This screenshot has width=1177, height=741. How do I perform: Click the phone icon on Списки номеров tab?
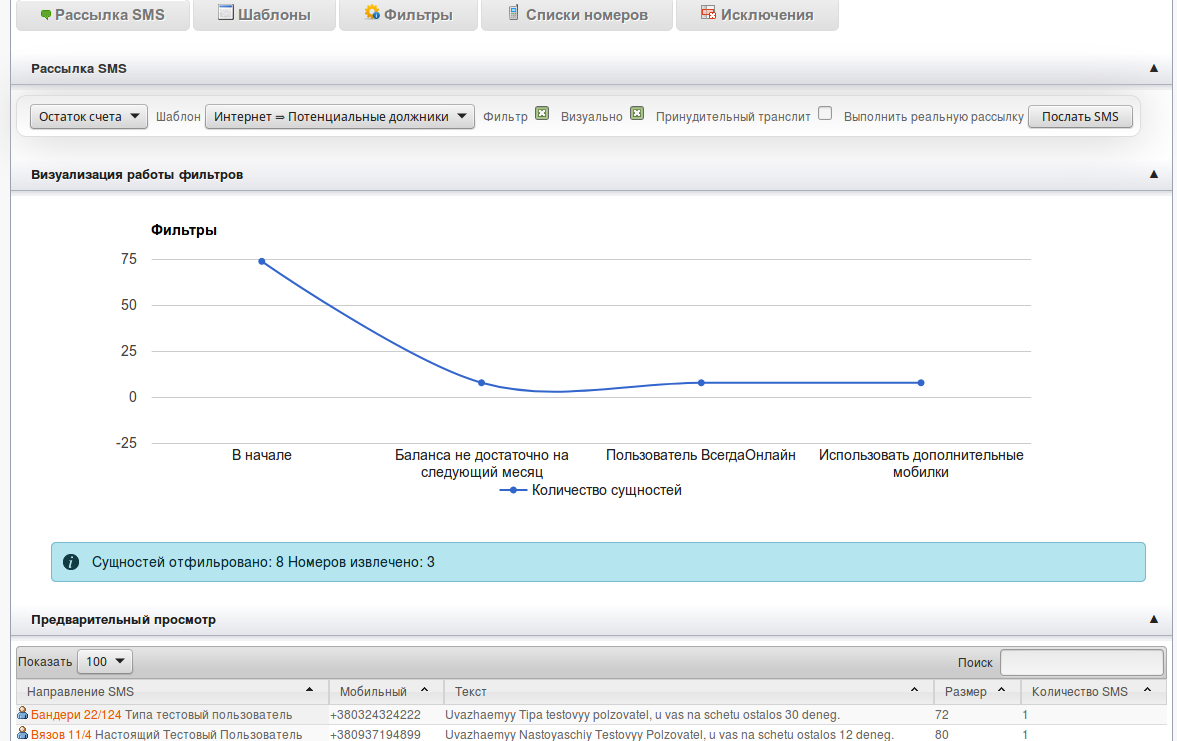click(513, 14)
